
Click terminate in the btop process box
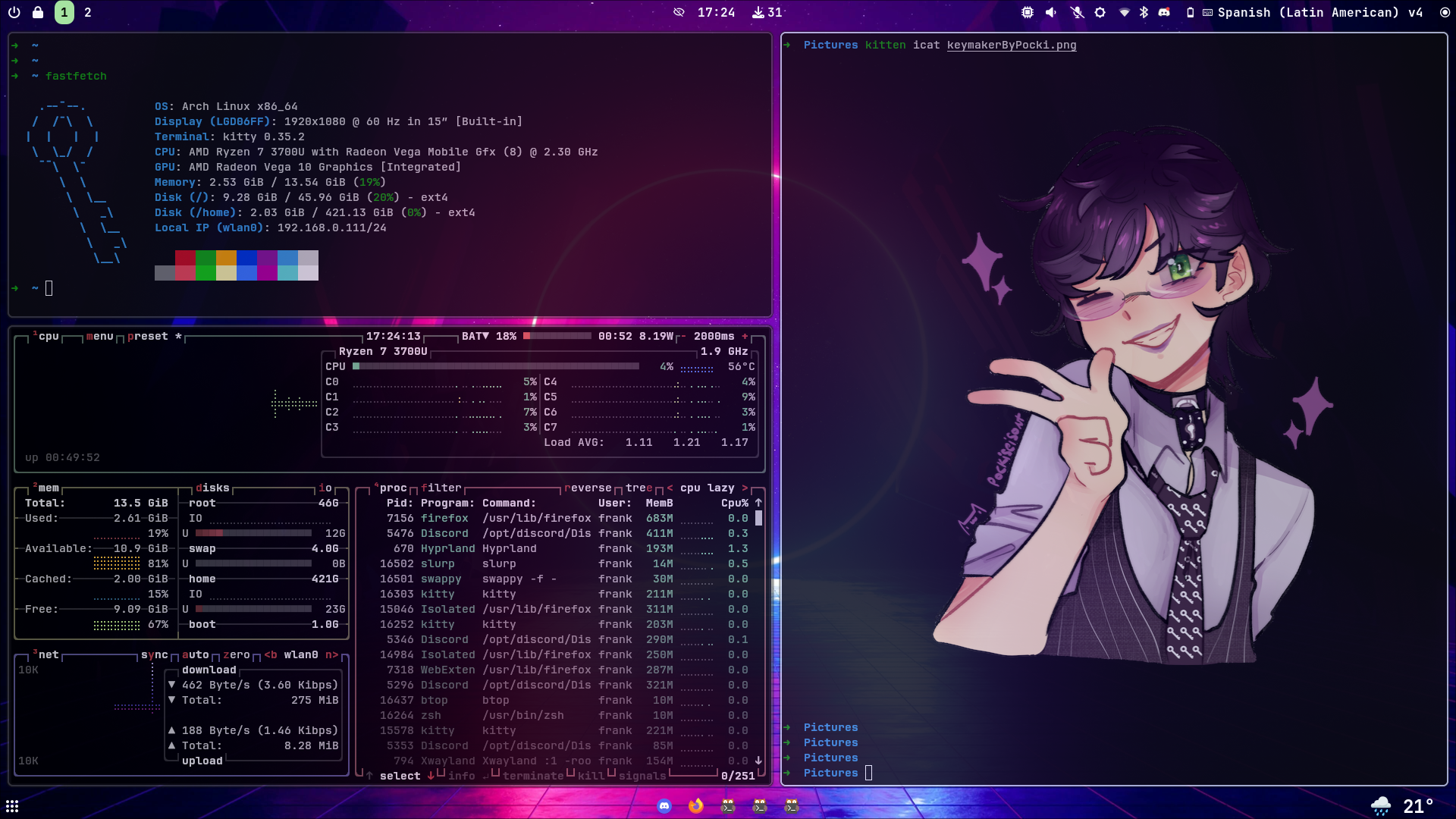coord(533,776)
